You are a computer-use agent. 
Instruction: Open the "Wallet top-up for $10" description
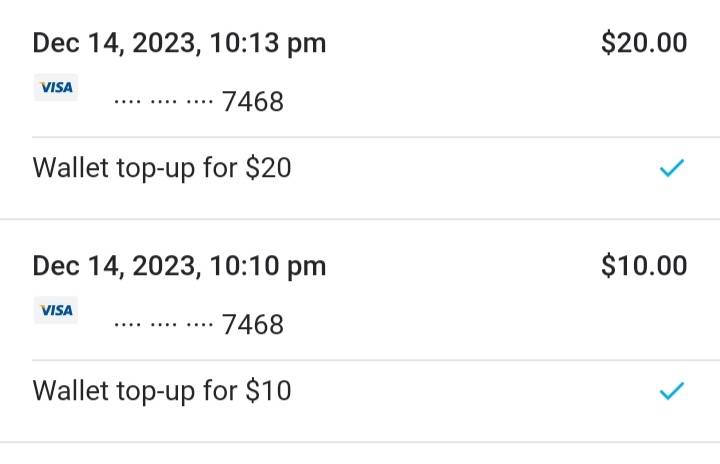(162, 390)
